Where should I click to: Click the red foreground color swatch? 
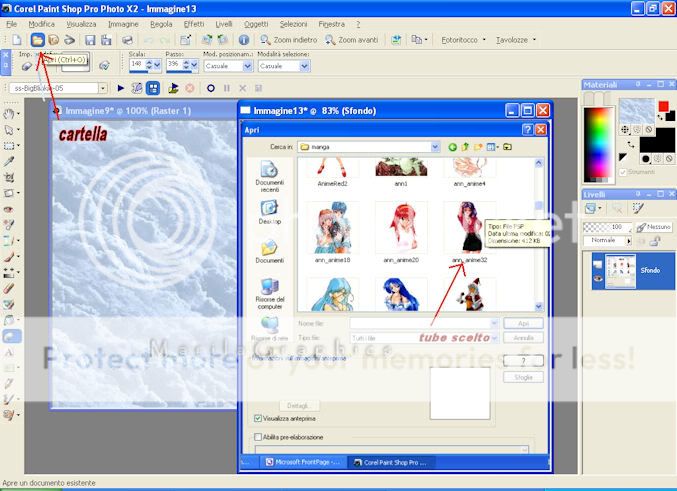coord(664,106)
